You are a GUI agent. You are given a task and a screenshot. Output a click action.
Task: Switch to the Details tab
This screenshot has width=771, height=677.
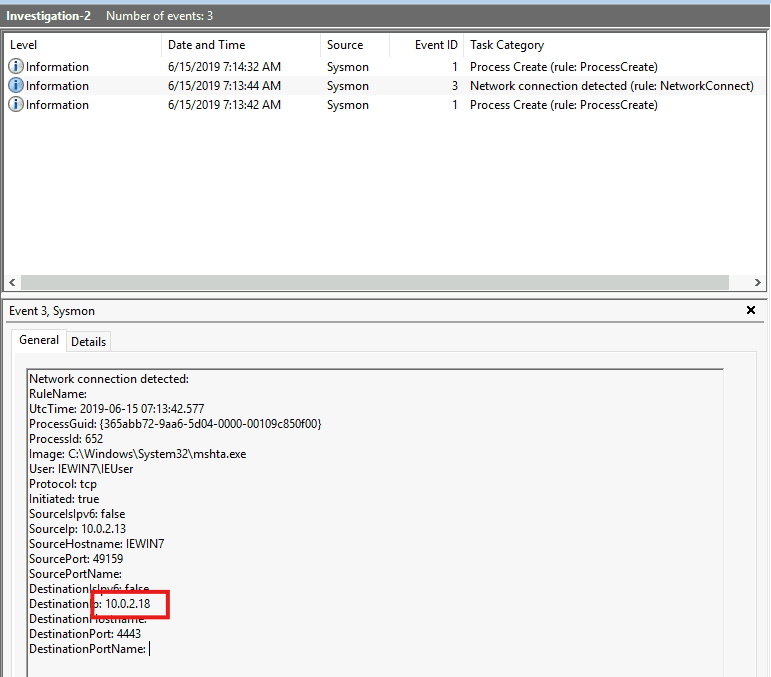[x=89, y=342]
